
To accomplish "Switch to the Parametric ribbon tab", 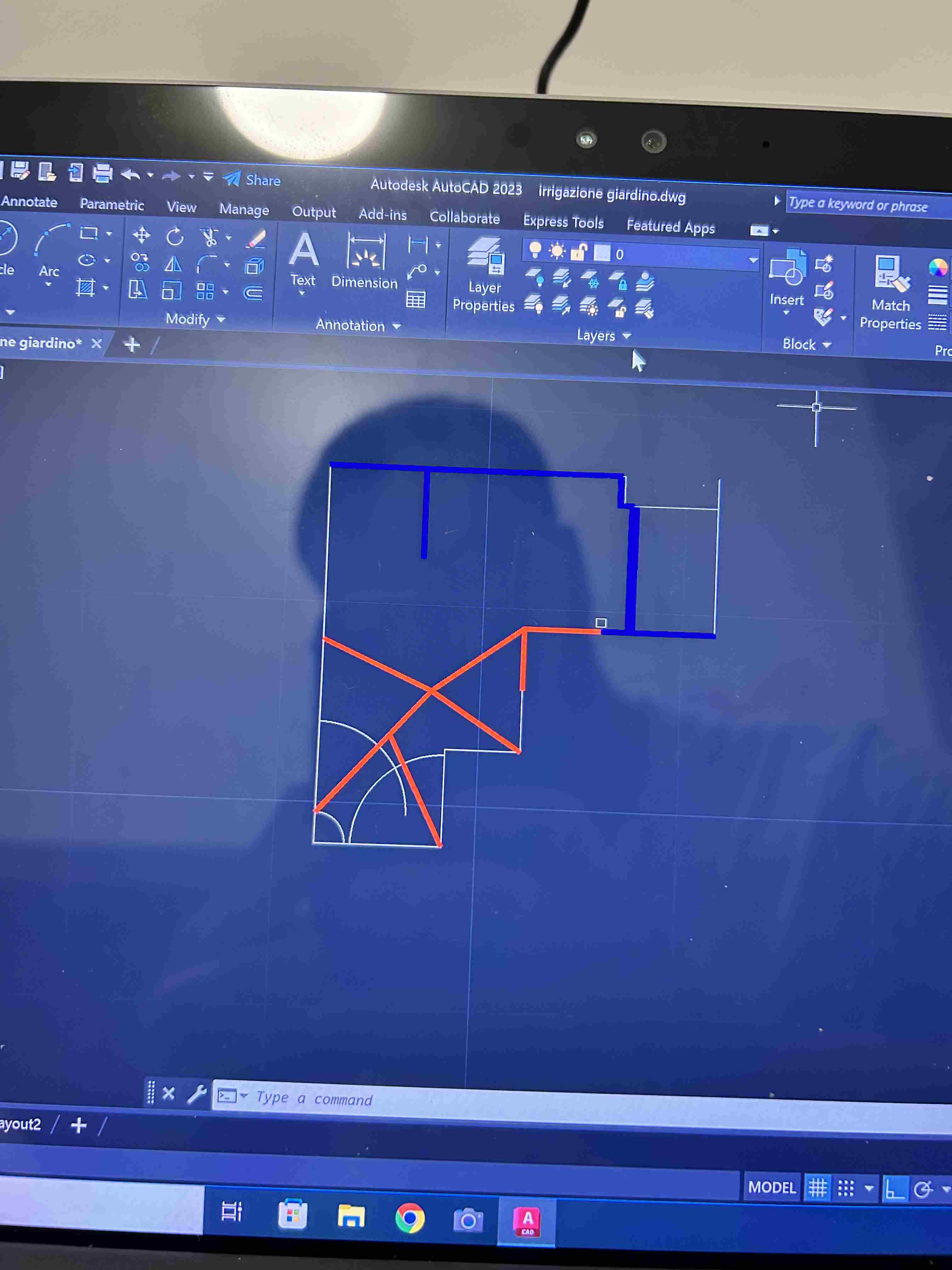I will (x=112, y=204).
